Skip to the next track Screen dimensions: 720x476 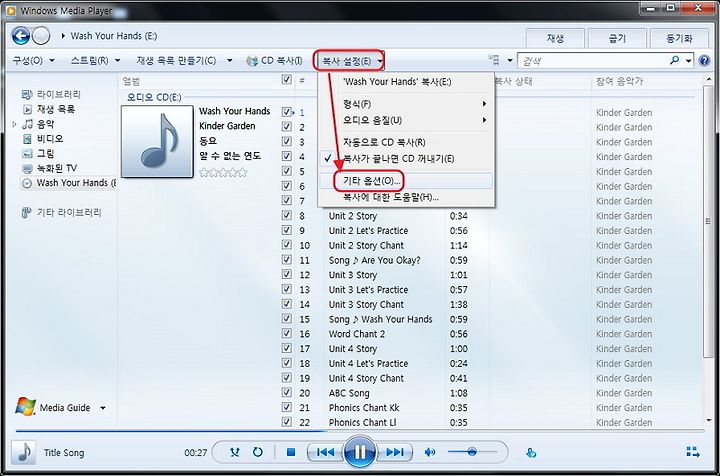(x=394, y=453)
